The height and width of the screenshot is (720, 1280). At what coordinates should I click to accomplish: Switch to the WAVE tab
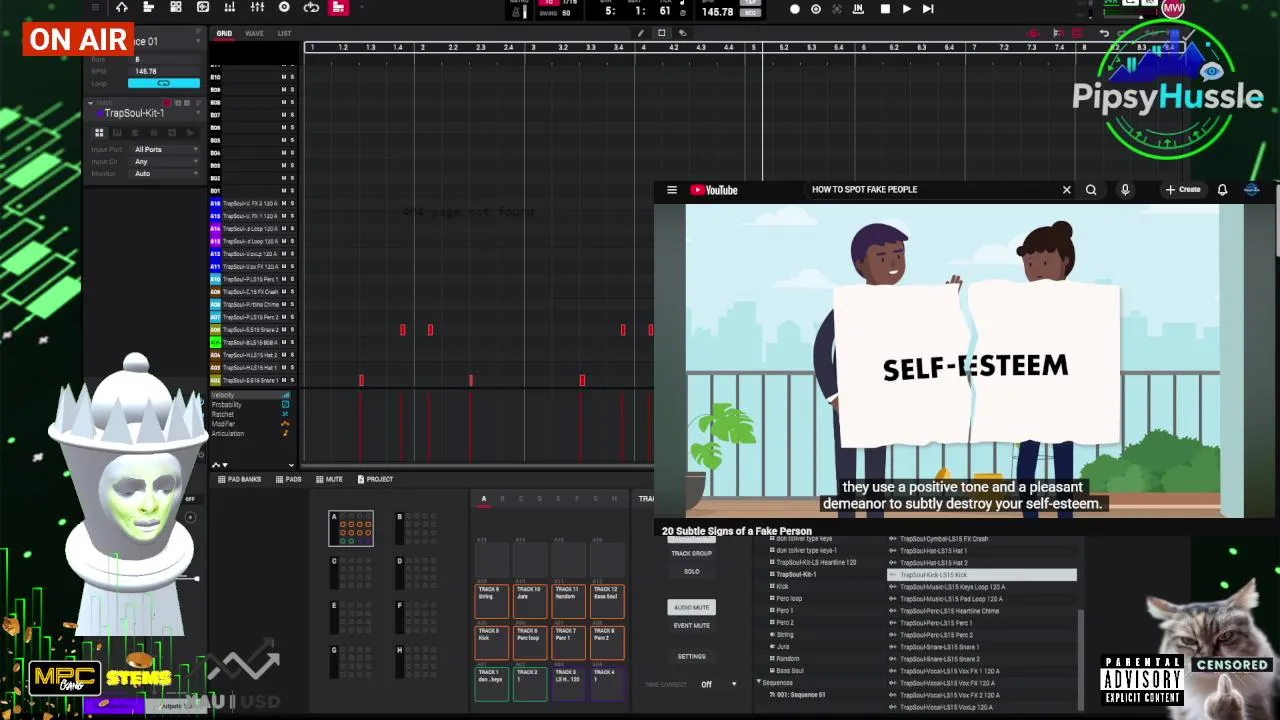[254, 33]
